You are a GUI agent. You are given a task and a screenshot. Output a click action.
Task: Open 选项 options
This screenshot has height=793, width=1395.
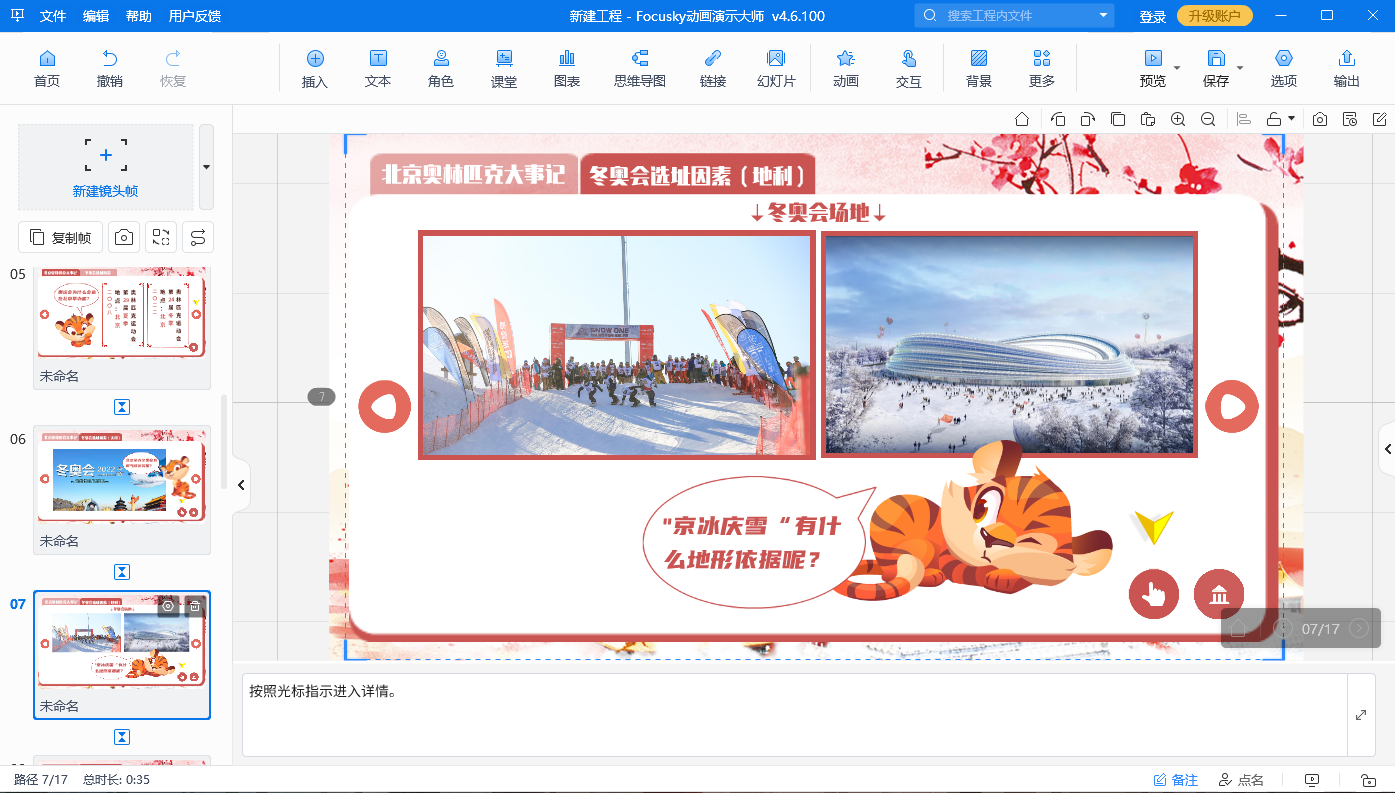1284,69
